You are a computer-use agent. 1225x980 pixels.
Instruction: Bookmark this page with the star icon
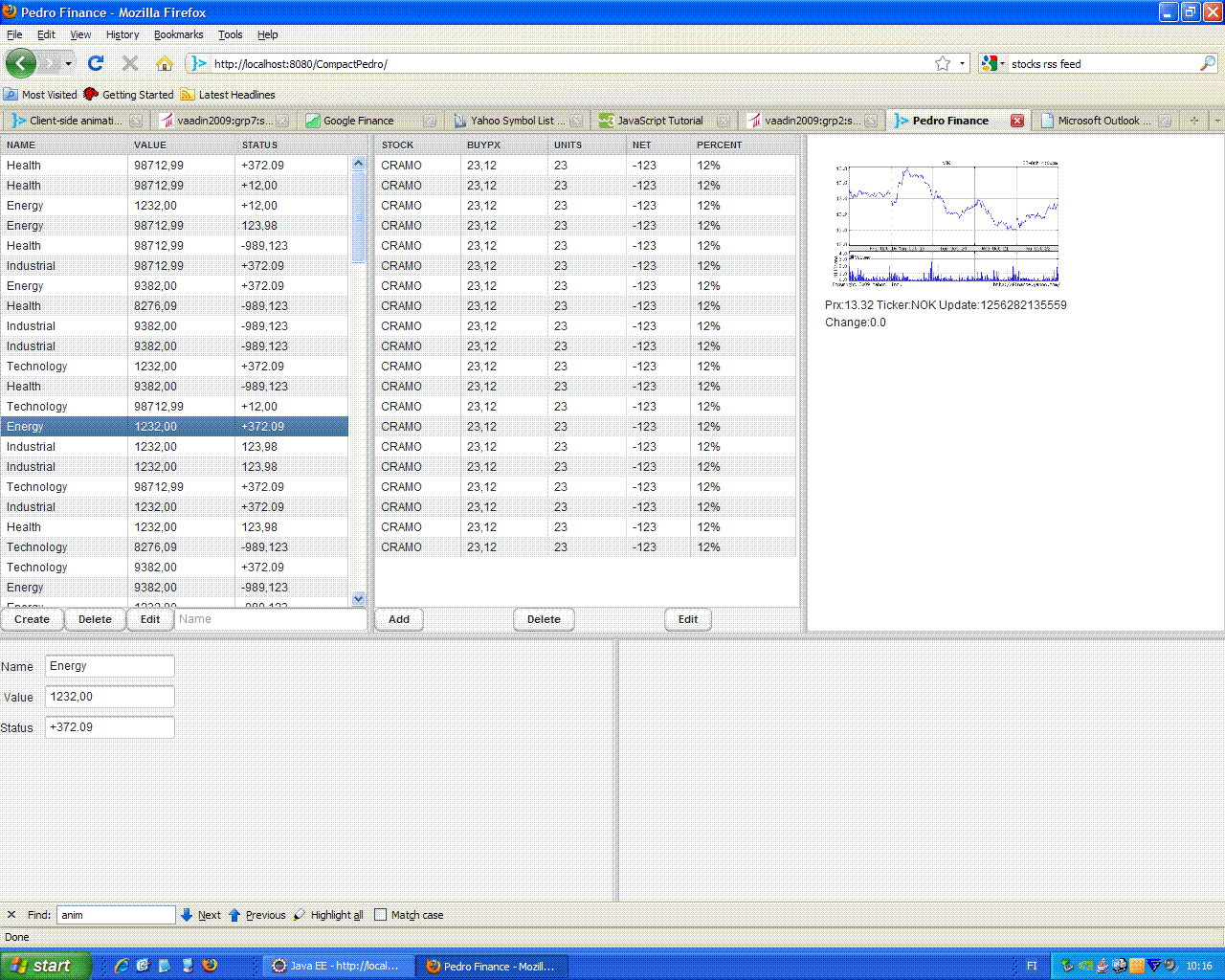pyautogui.click(x=943, y=63)
